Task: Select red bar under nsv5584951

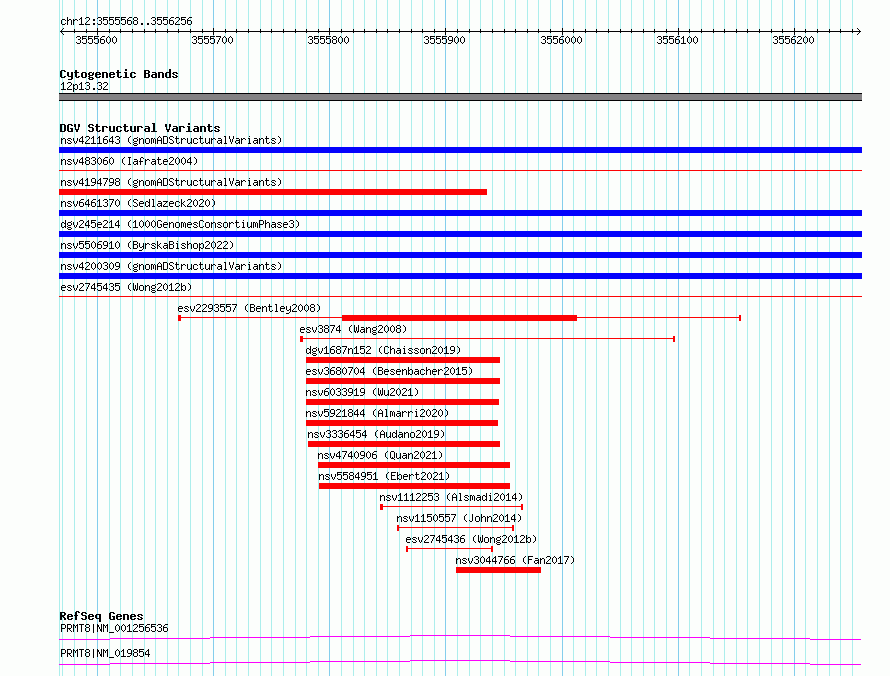Action: (414, 486)
